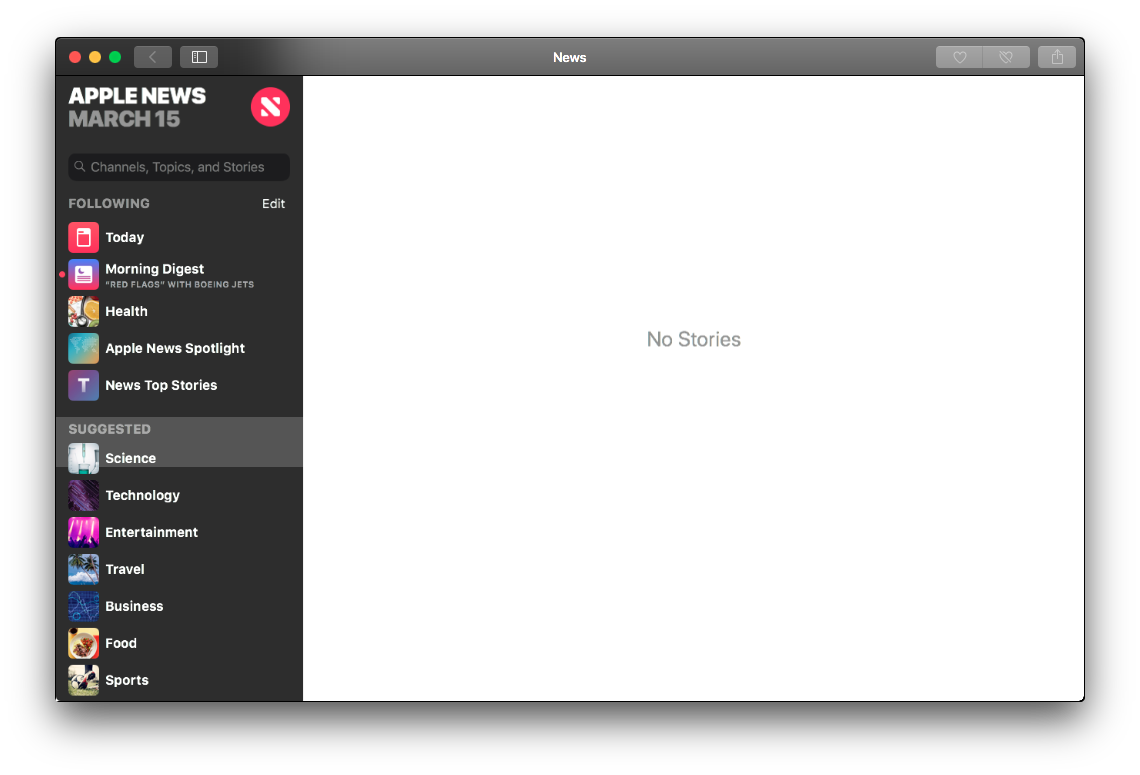Select Technology under Suggested
This screenshot has width=1140, height=775.
[x=142, y=495]
